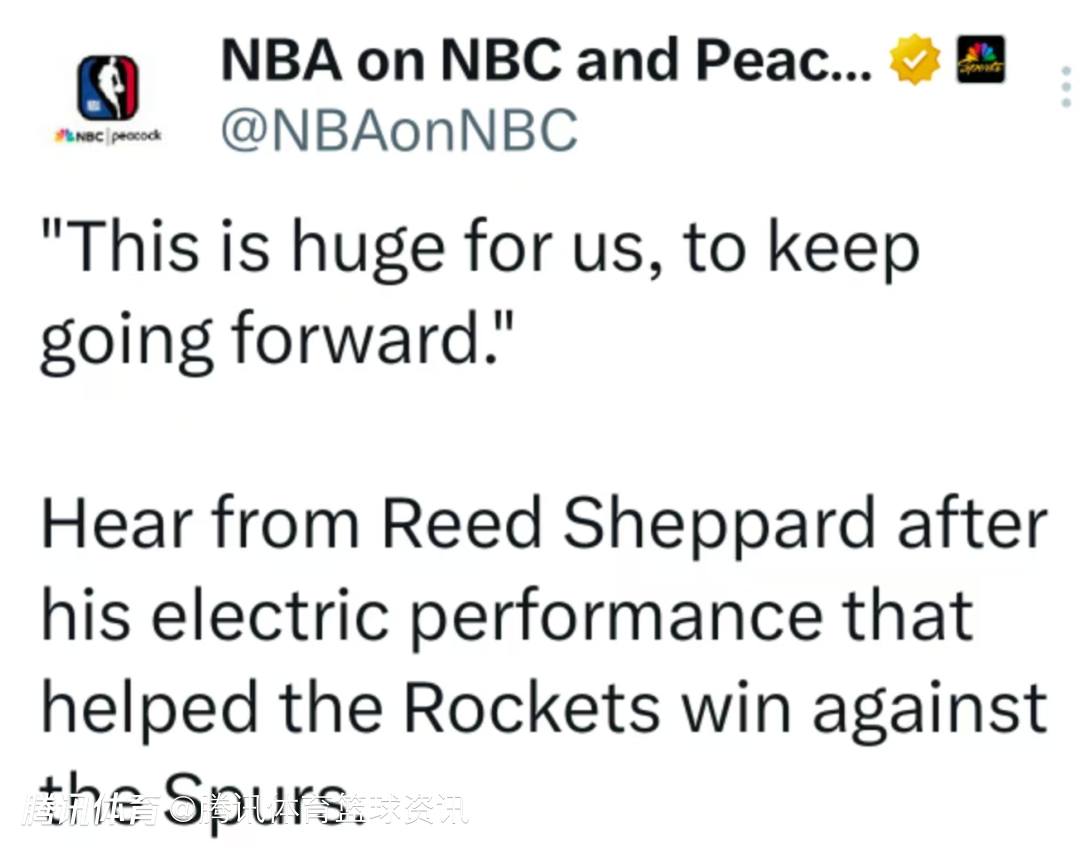Open the three-dot more options menu
The image size is (1080, 845).
click(1064, 88)
